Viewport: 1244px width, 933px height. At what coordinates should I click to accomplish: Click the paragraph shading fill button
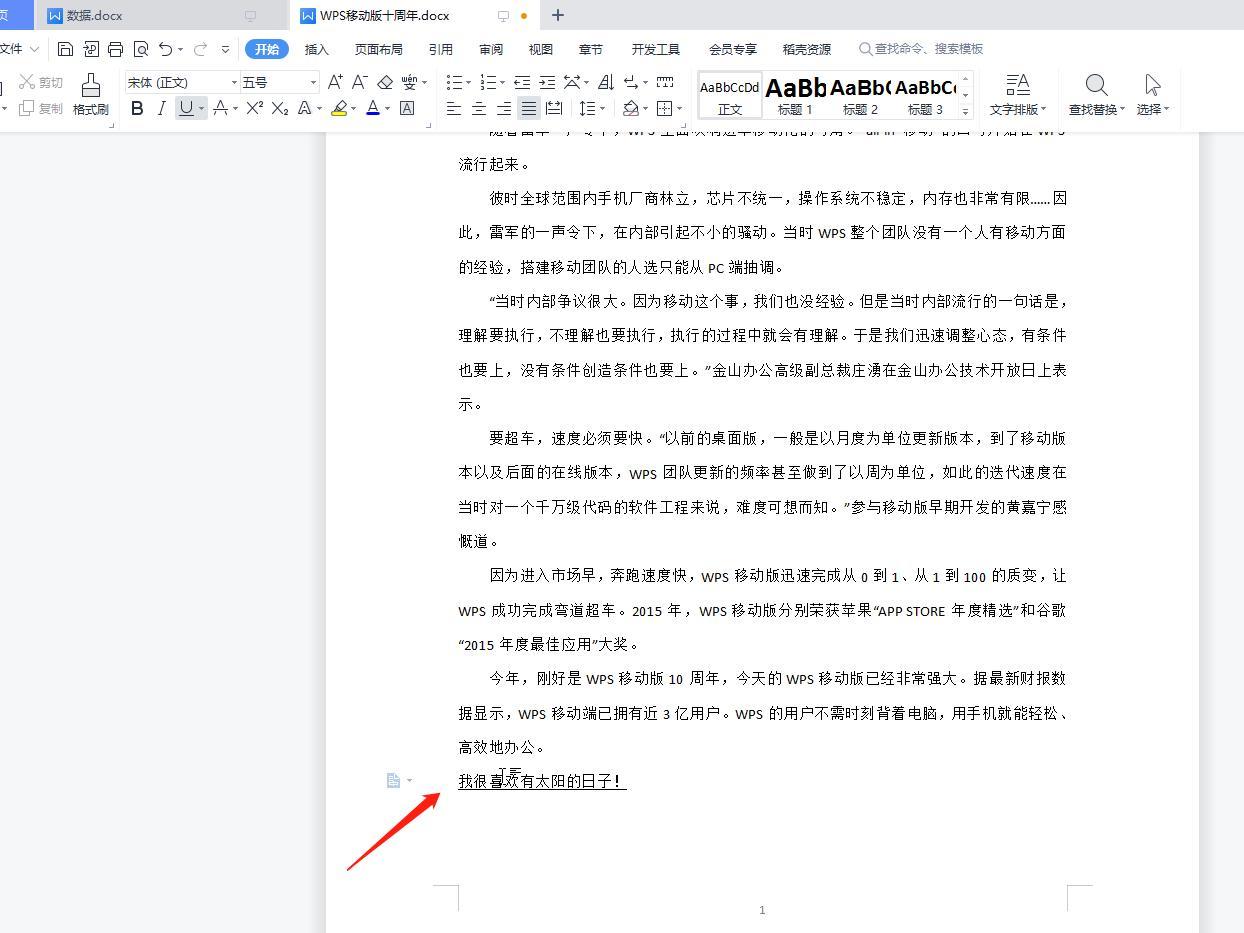tap(631, 108)
